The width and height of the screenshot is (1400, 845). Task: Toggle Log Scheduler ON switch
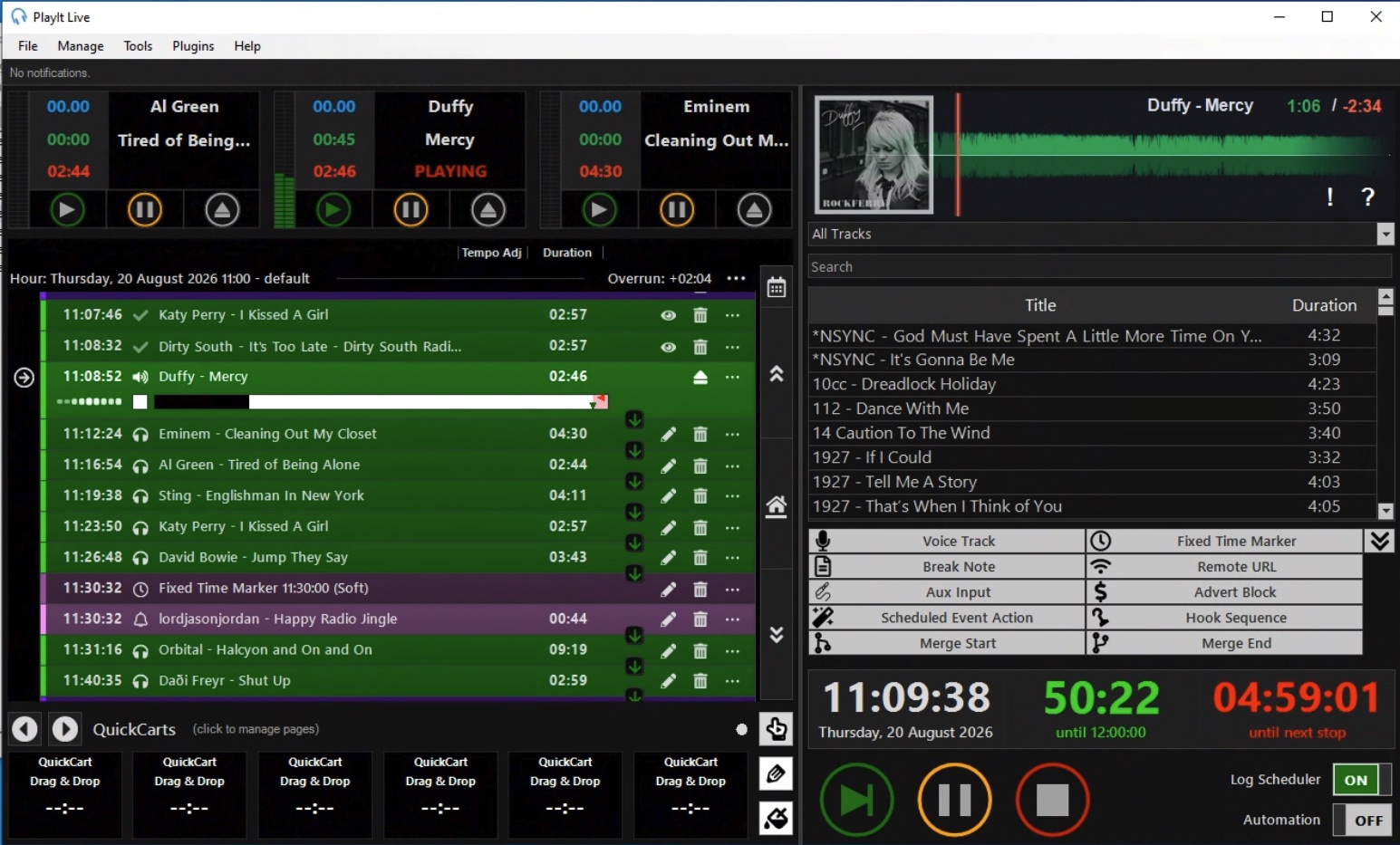pos(1362,780)
